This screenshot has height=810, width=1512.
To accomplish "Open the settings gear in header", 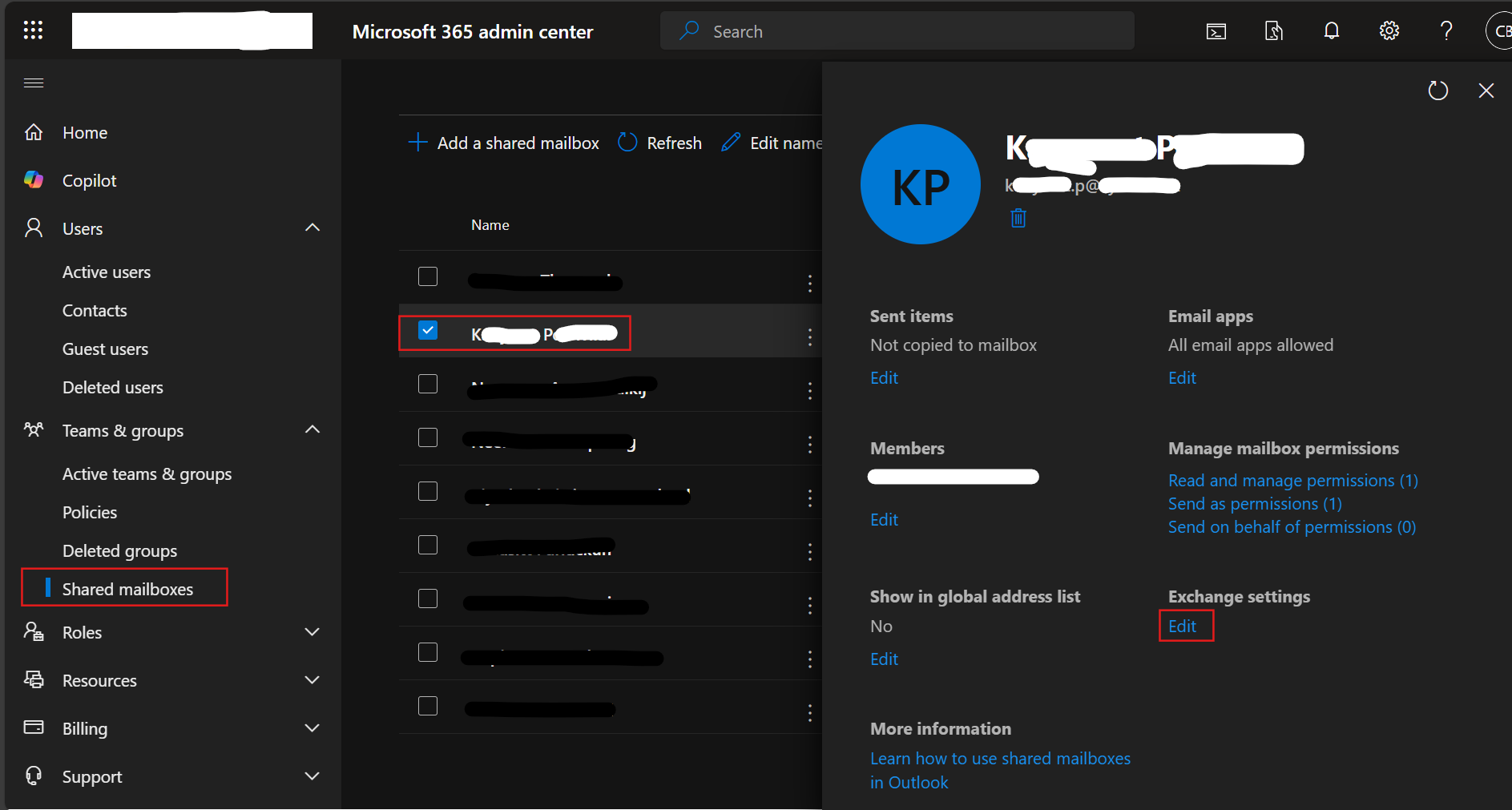I will click(1389, 31).
